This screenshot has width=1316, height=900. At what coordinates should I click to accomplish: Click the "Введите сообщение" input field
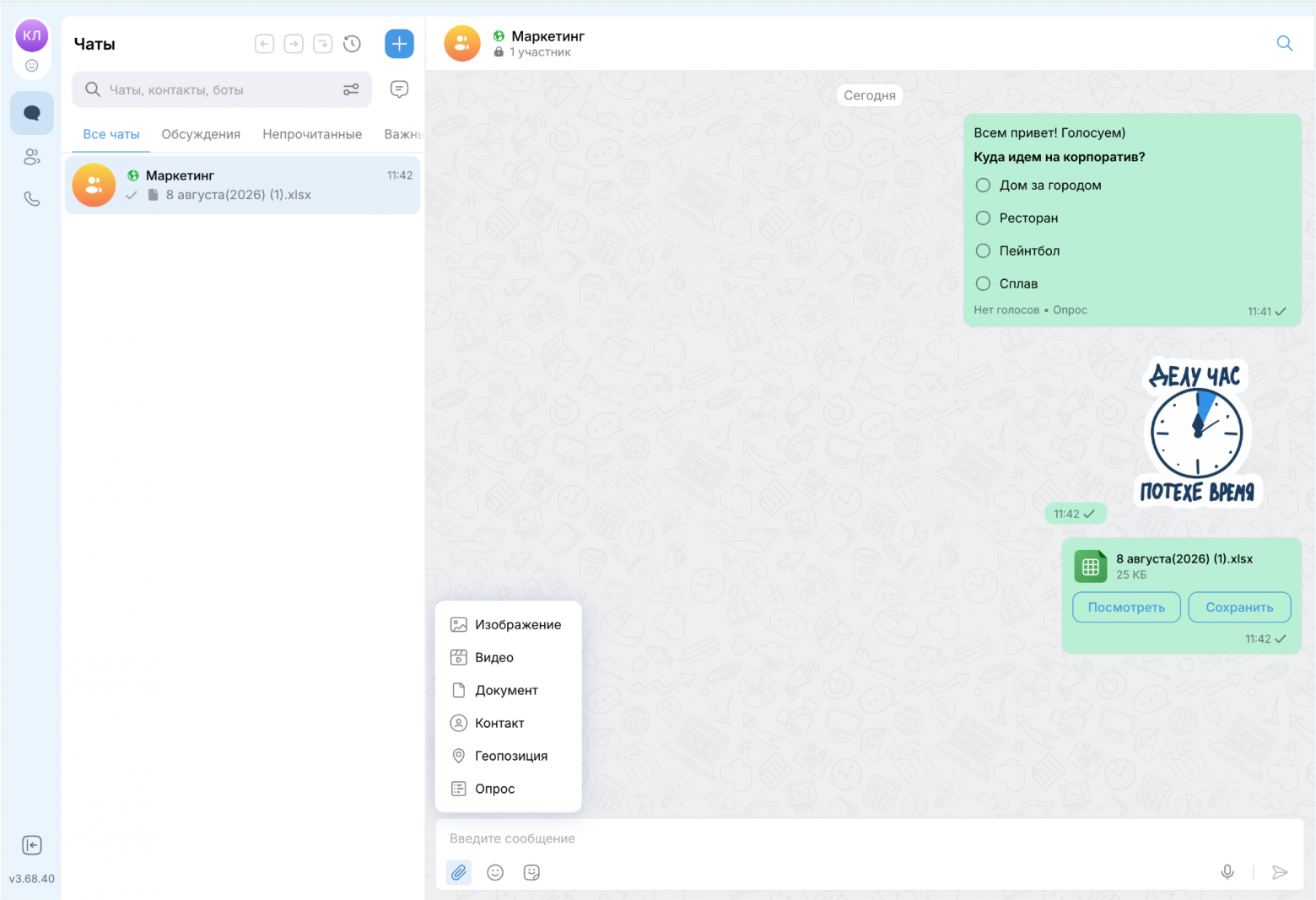[x=869, y=838]
